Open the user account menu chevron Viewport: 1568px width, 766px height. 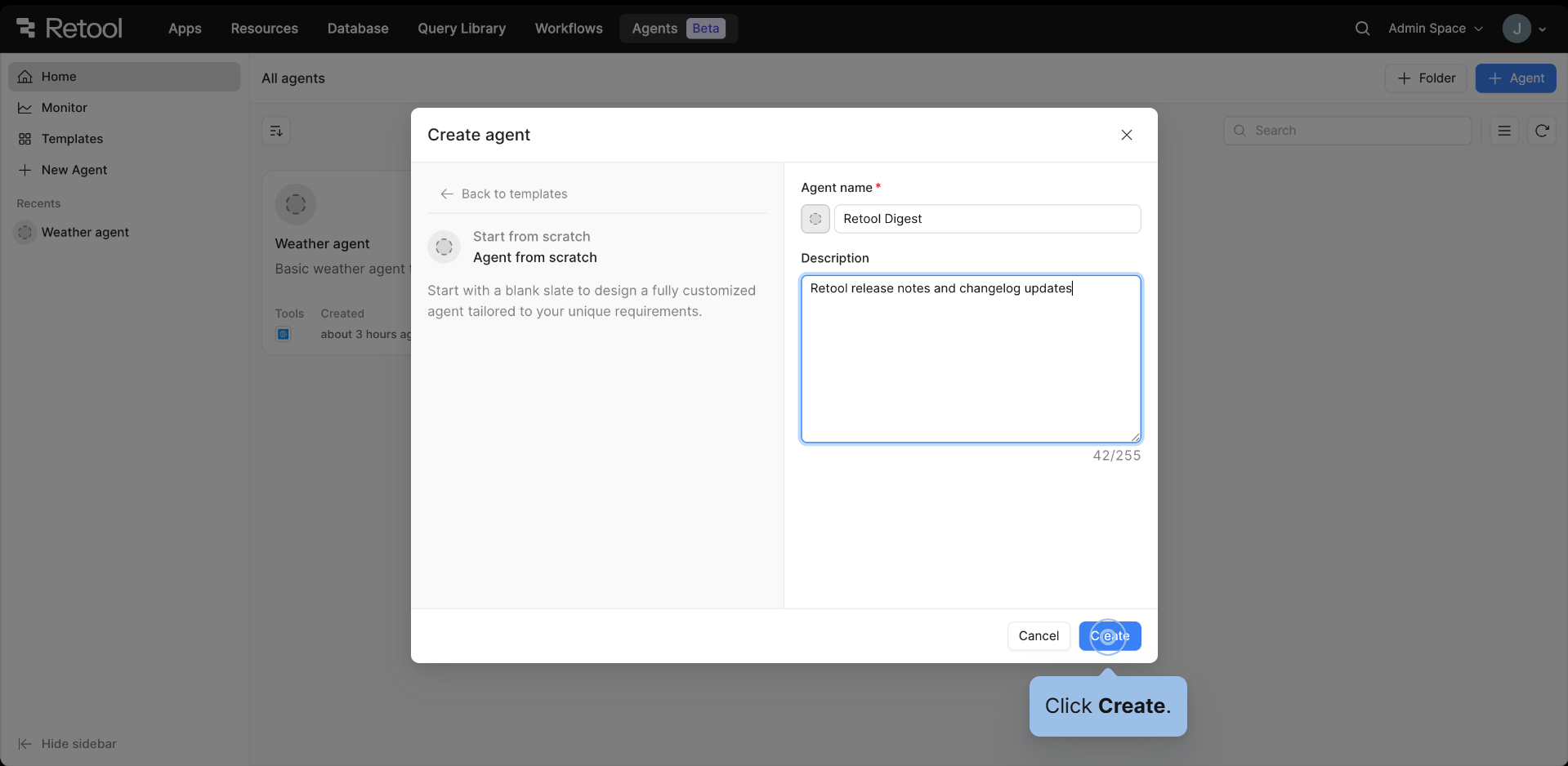tap(1542, 29)
